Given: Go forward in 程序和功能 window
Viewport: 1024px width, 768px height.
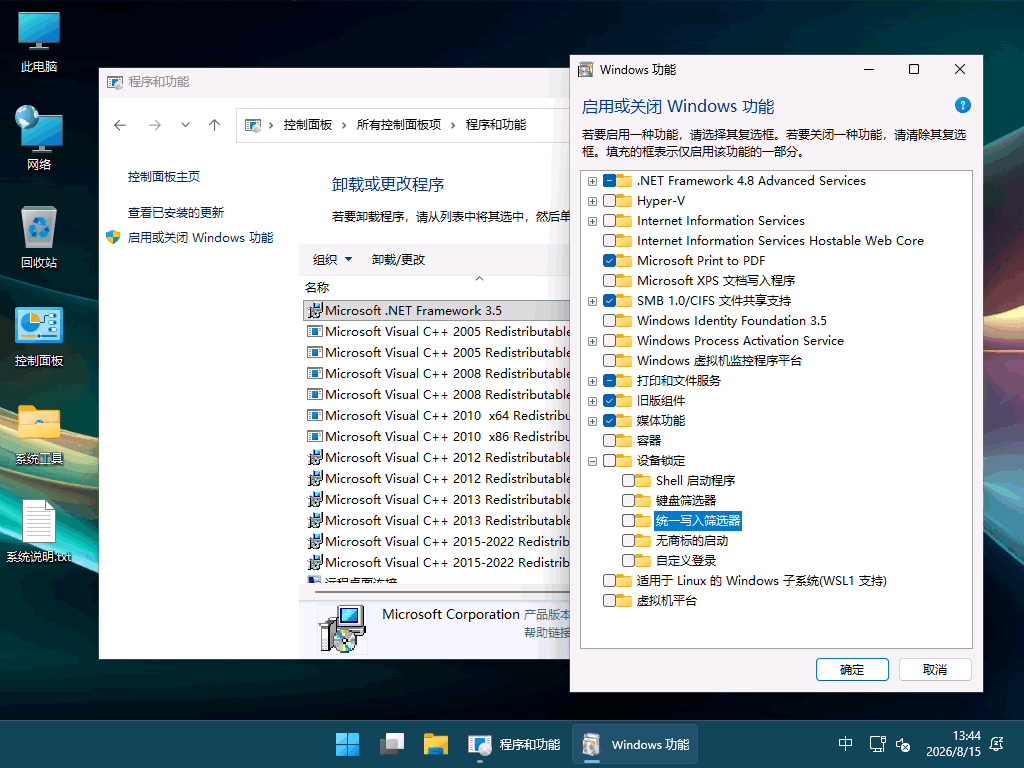Looking at the screenshot, I should [x=155, y=125].
